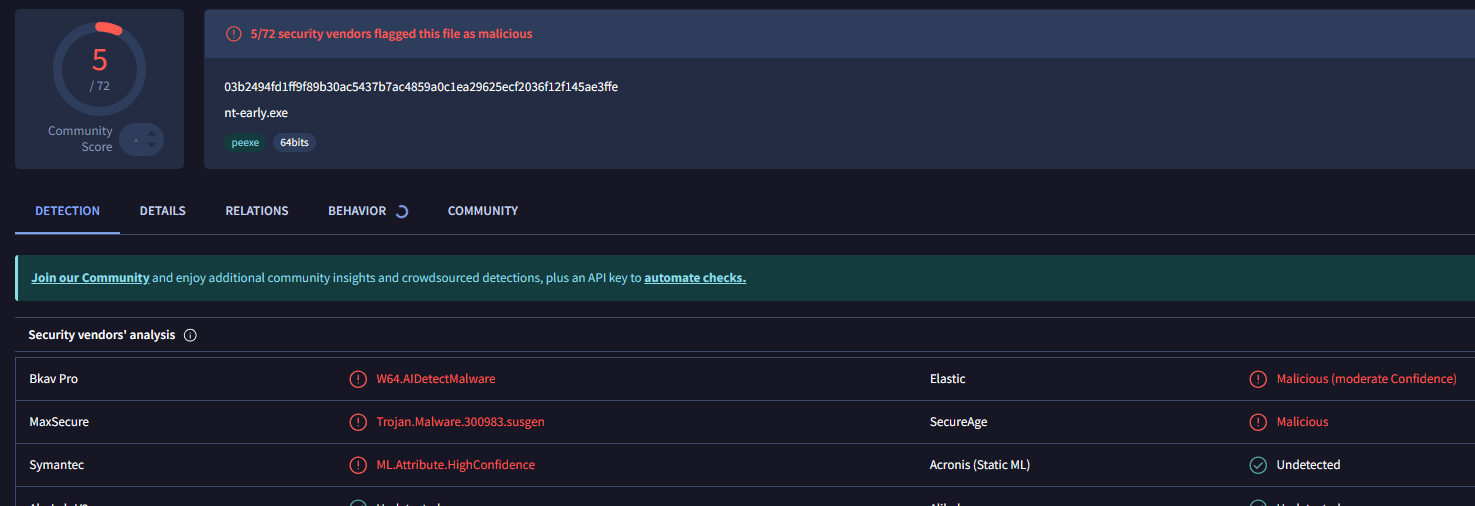Click the automate checks link

[x=694, y=278]
